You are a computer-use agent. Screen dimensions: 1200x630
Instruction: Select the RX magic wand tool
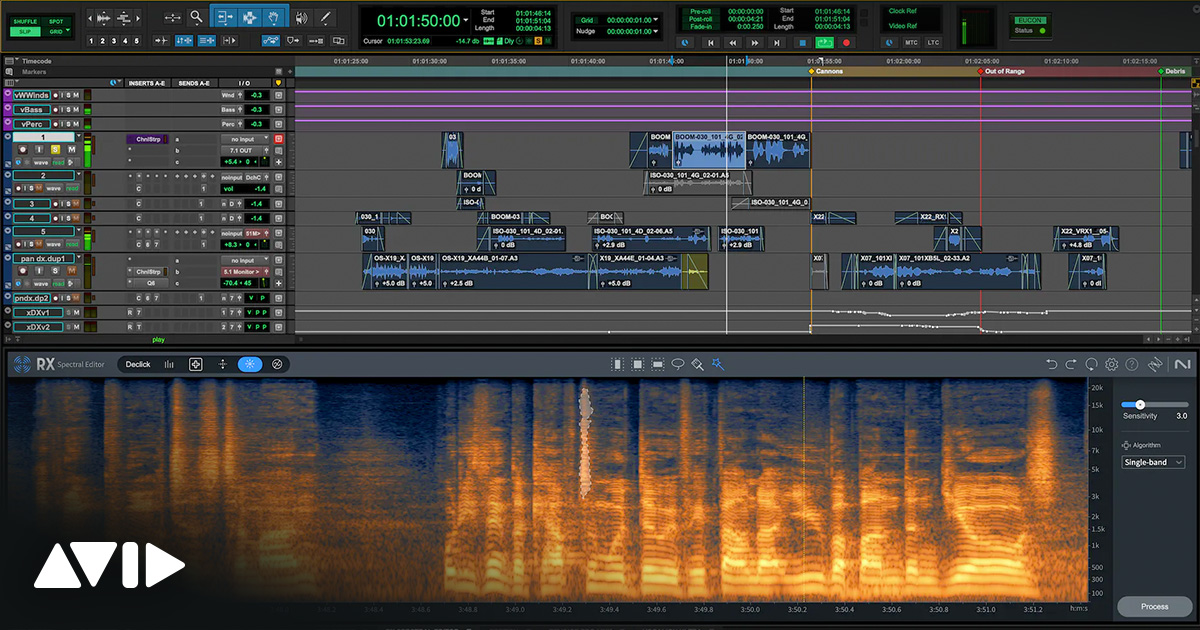(x=718, y=364)
